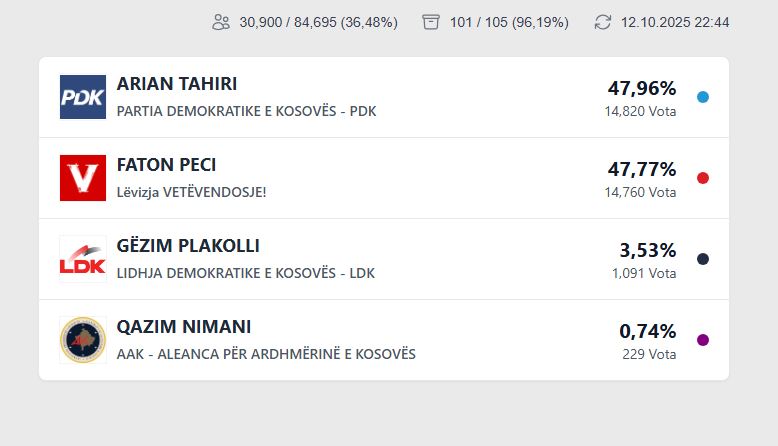This screenshot has width=778, height=446.
Task: Click the purple dot for Qazim Nimani
Action: (x=703, y=340)
